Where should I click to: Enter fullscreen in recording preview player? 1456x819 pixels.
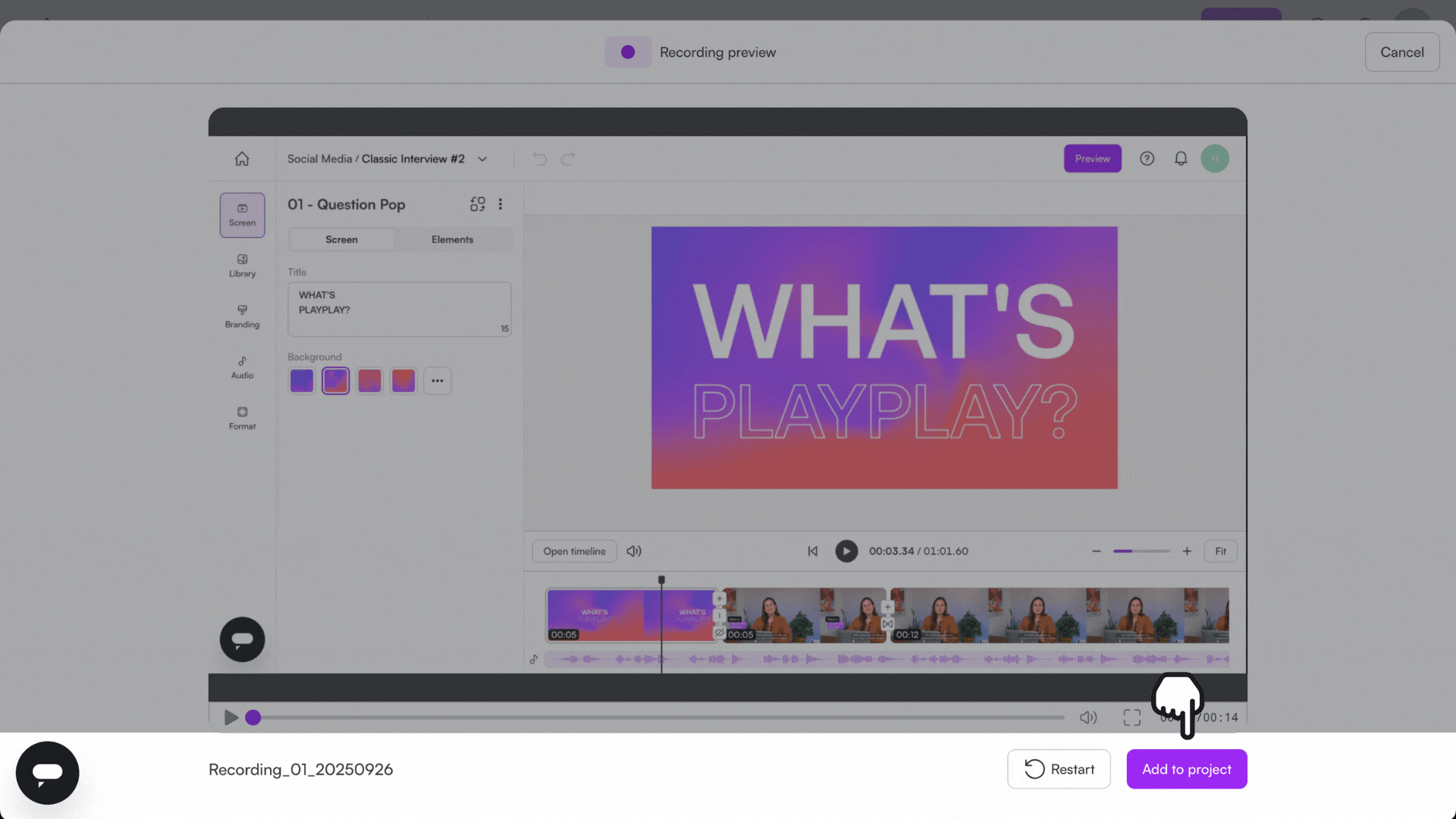tap(1131, 717)
